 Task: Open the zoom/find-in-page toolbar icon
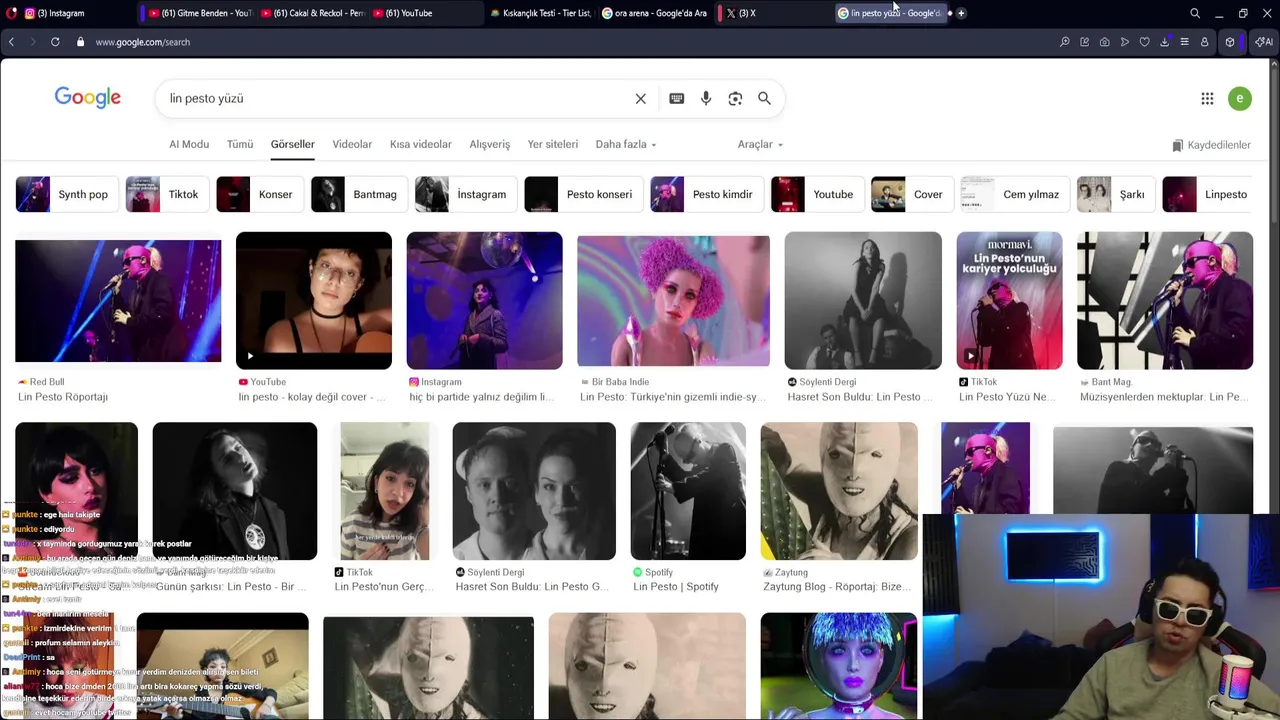(x=1064, y=42)
